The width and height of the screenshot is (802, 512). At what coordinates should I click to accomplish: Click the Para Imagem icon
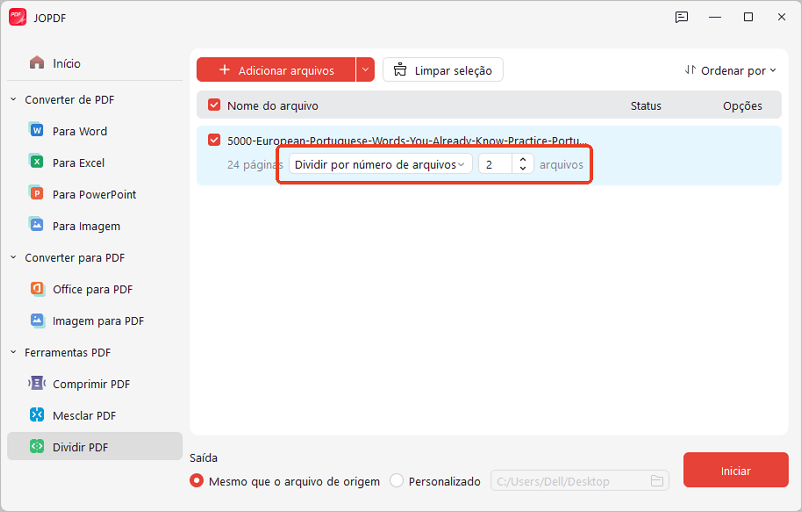coord(36,225)
